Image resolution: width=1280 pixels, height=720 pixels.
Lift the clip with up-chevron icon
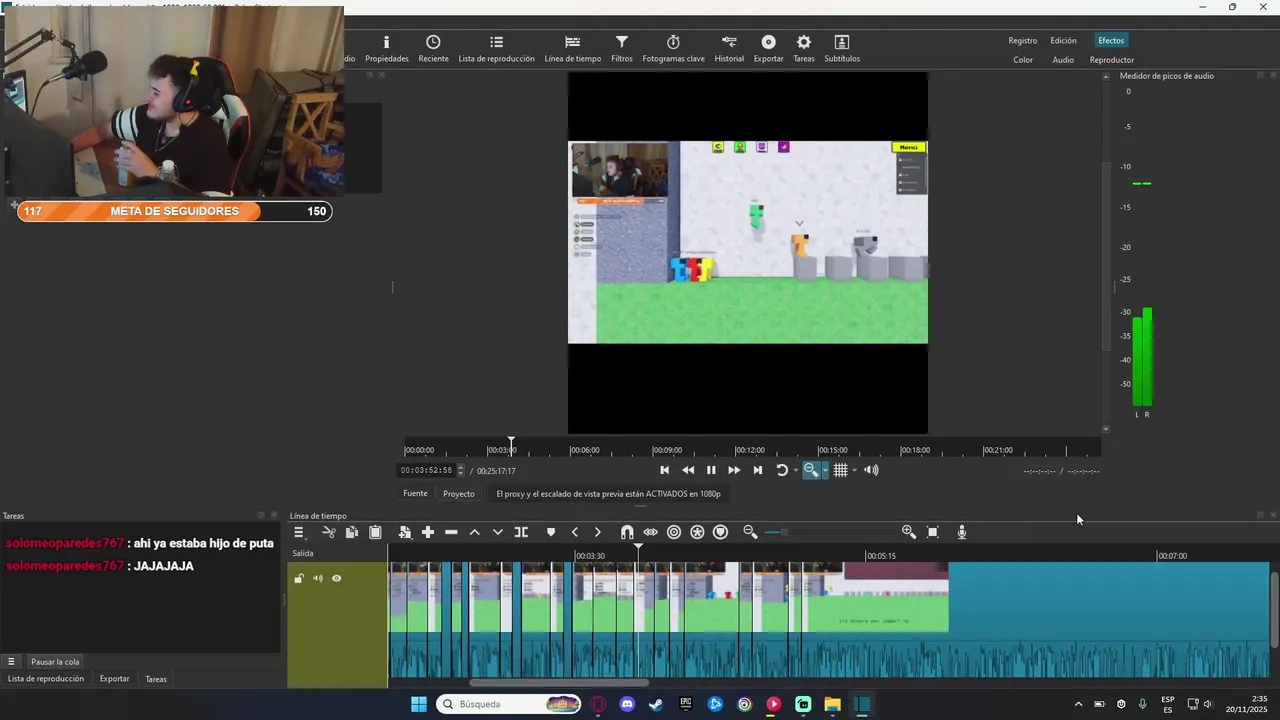click(x=474, y=532)
